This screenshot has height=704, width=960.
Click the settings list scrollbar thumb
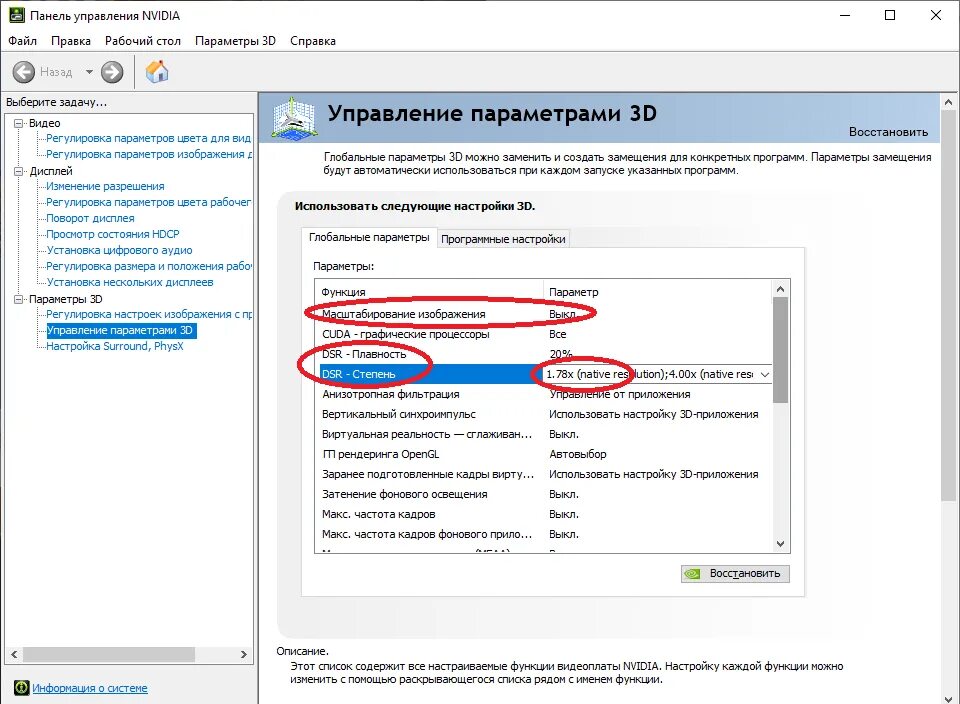pos(780,350)
